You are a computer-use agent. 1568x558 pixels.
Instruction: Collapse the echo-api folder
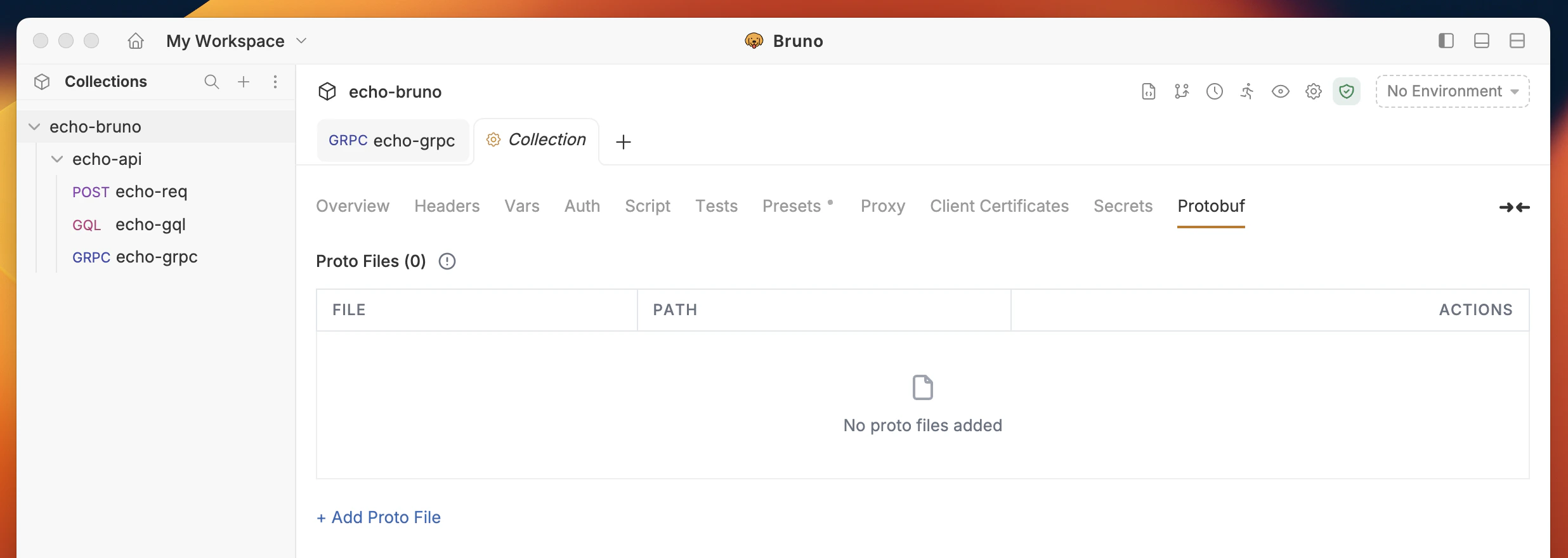(x=57, y=159)
